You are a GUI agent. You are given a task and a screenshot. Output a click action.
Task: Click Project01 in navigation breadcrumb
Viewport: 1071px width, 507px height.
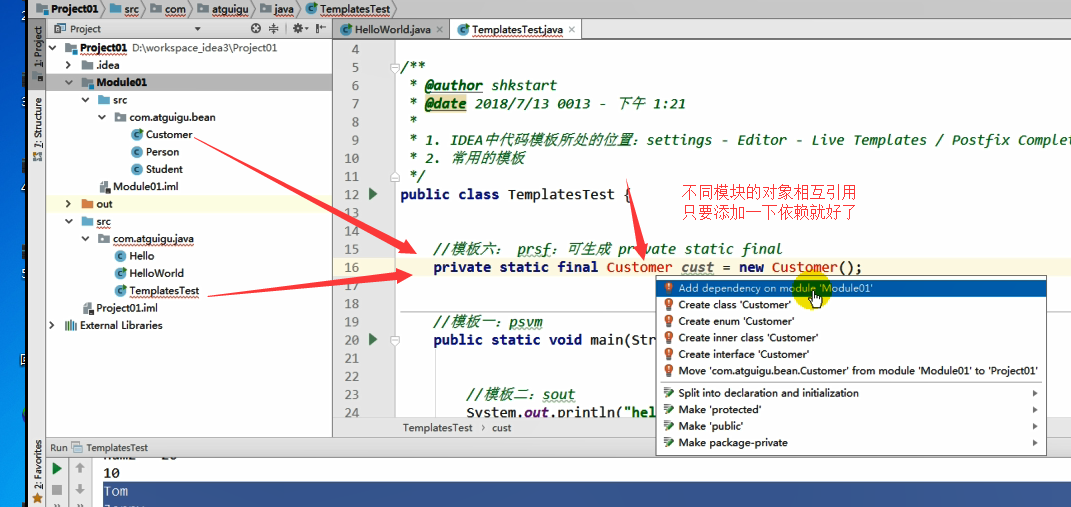coord(67,9)
